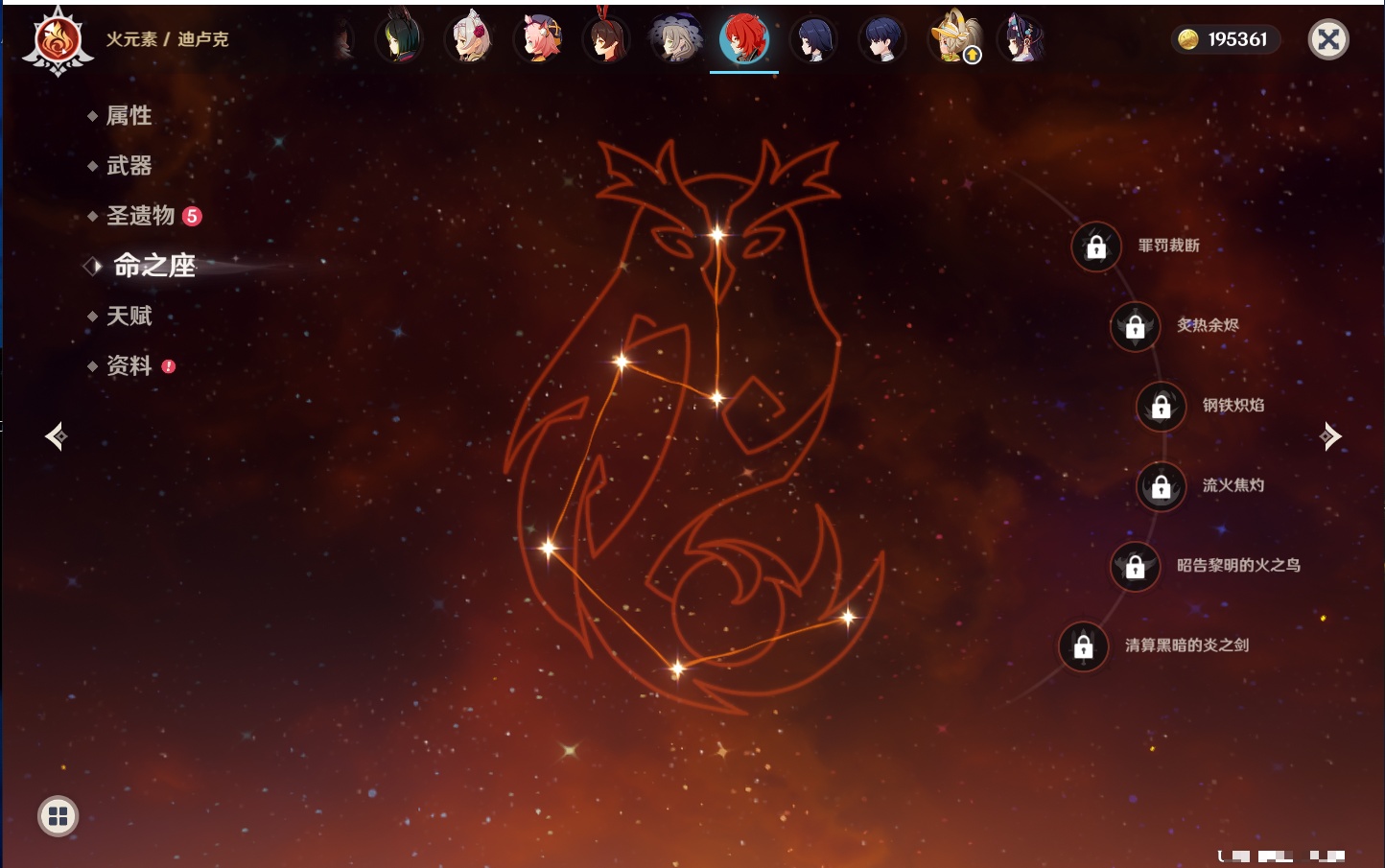
Task: Open the 圣遗物 artifacts page
Action: click(140, 216)
